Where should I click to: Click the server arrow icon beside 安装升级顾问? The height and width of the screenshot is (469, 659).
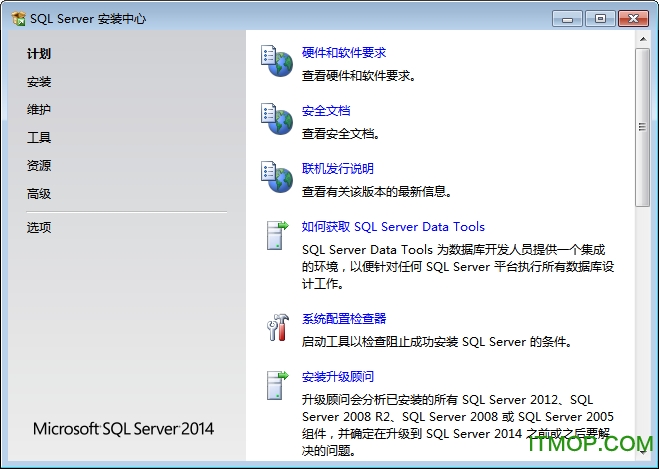point(277,385)
